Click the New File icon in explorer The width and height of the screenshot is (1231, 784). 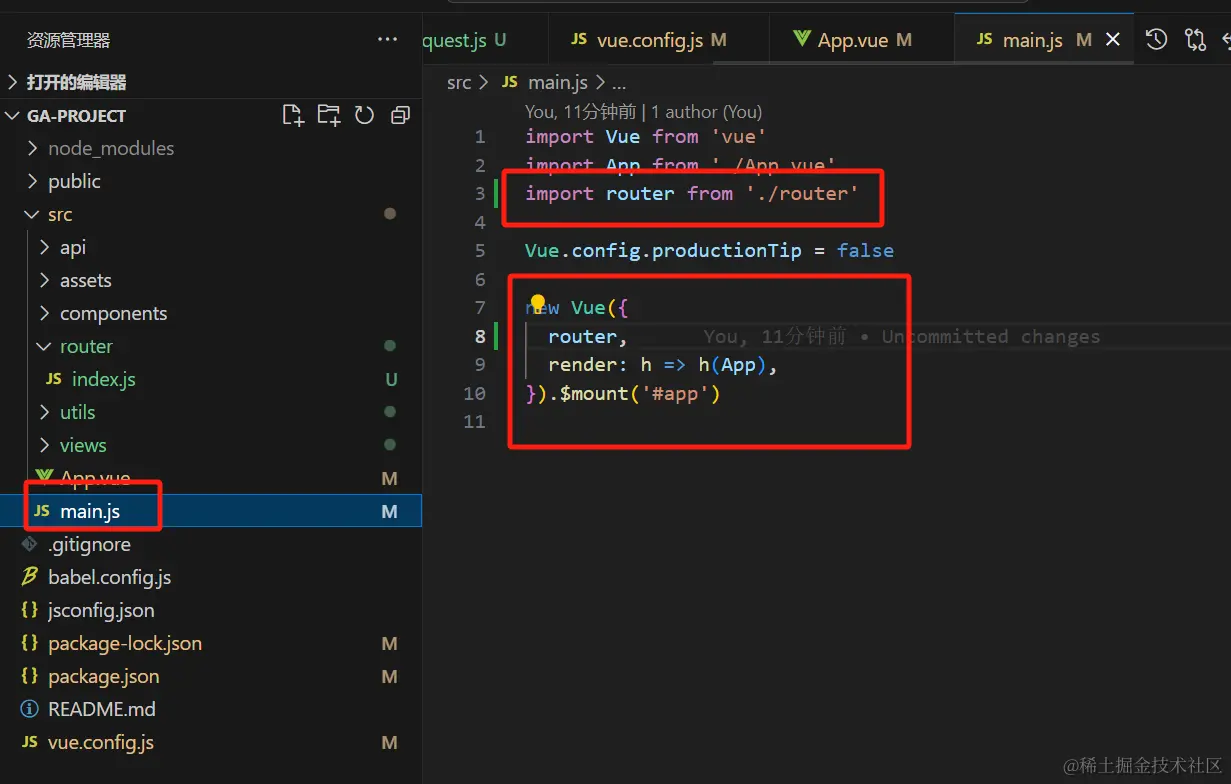[292, 116]
